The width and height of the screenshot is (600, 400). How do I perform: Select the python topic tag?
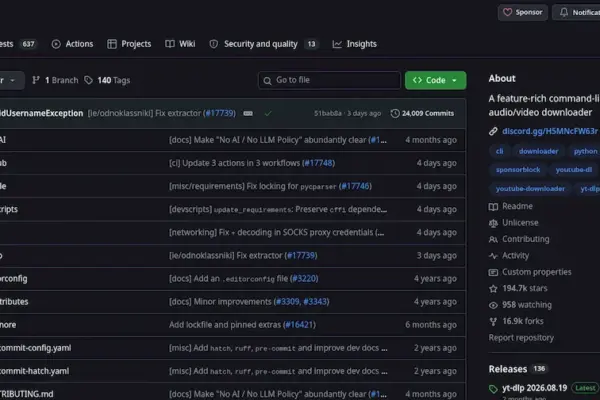click(585, 151)
